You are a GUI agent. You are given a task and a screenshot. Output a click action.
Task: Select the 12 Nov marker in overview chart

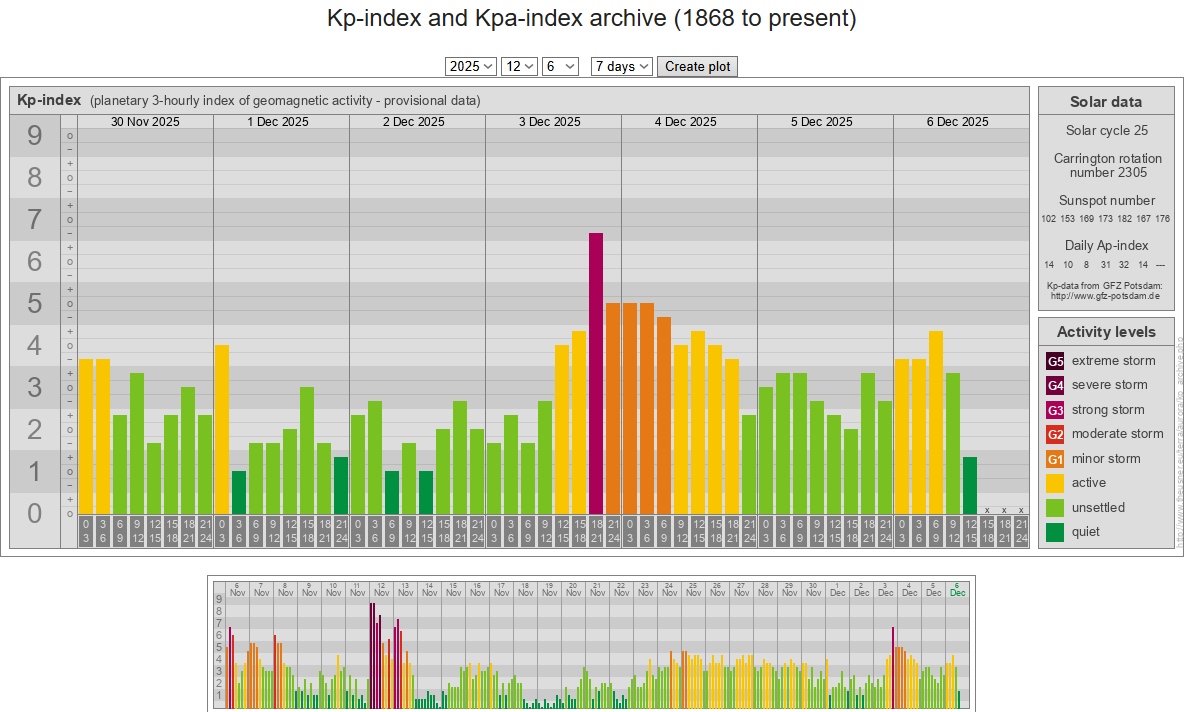pos(381,589)
